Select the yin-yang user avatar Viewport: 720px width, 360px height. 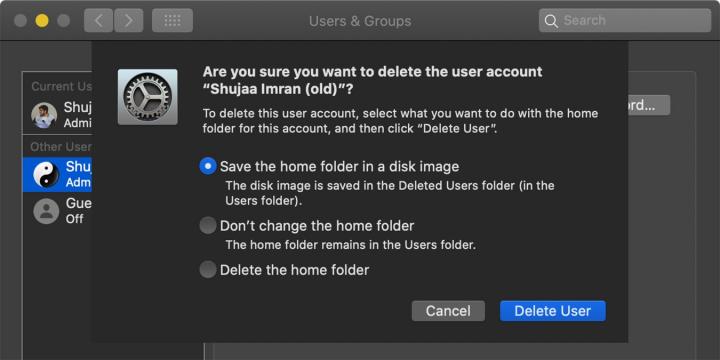pyautogui.click(x=46, y=174)
